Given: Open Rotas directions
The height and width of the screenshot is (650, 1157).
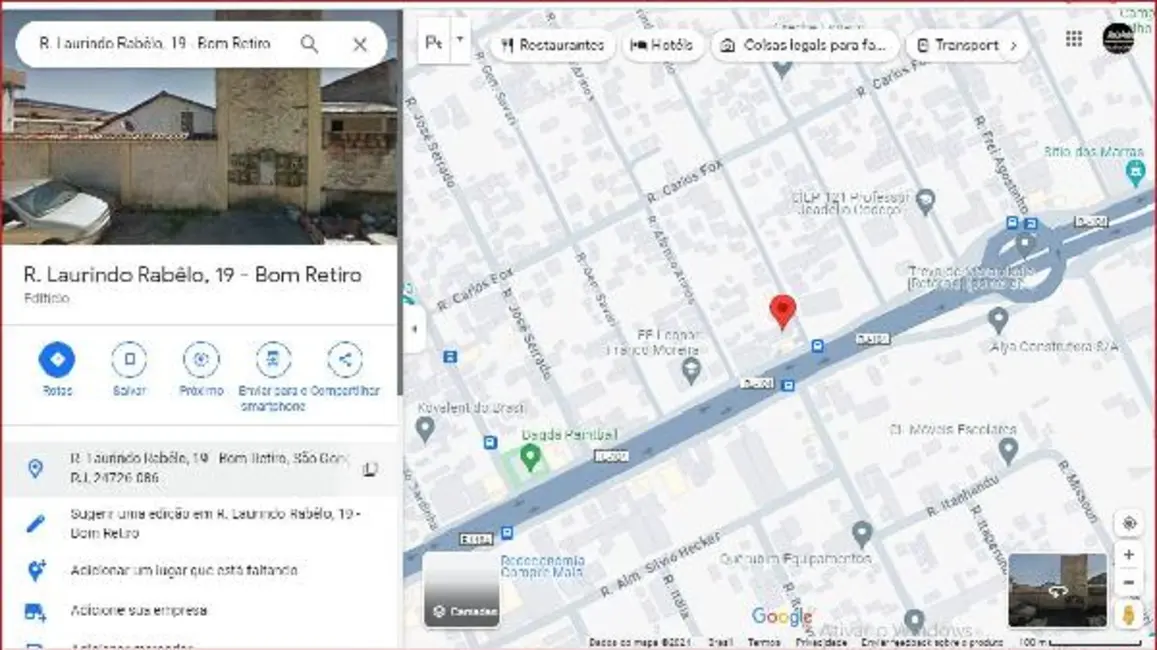Looking at the screenshot, I should point(57,360).
